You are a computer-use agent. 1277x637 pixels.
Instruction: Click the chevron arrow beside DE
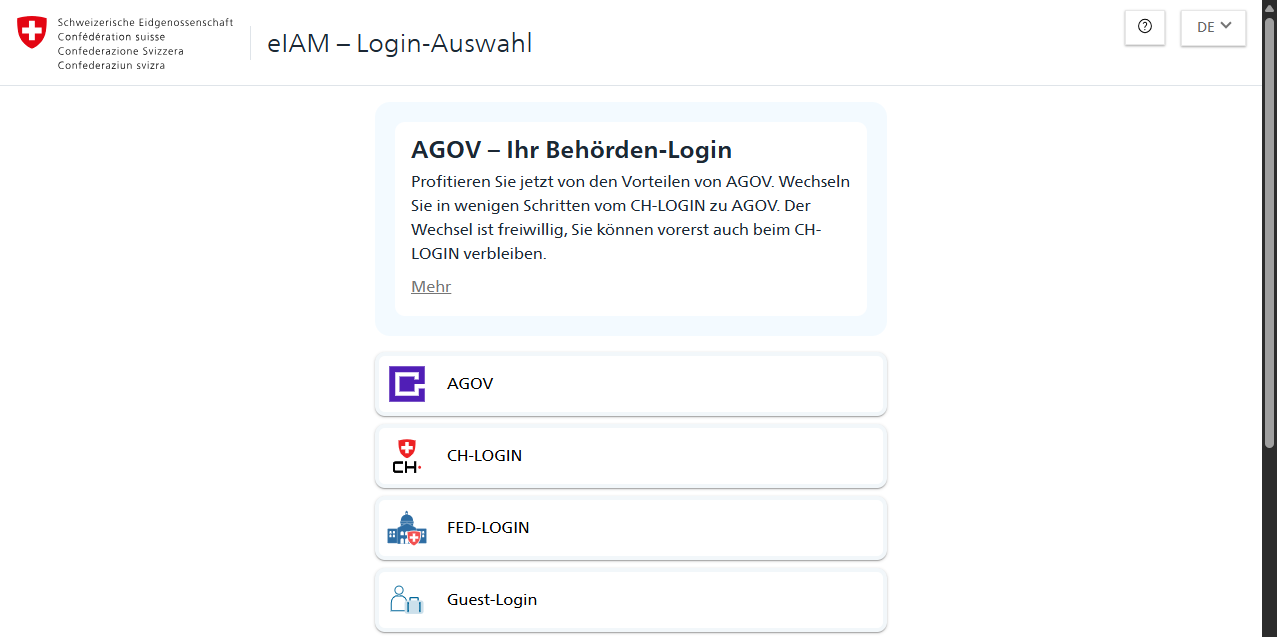pyautogui.click(x=1226, y=26)
